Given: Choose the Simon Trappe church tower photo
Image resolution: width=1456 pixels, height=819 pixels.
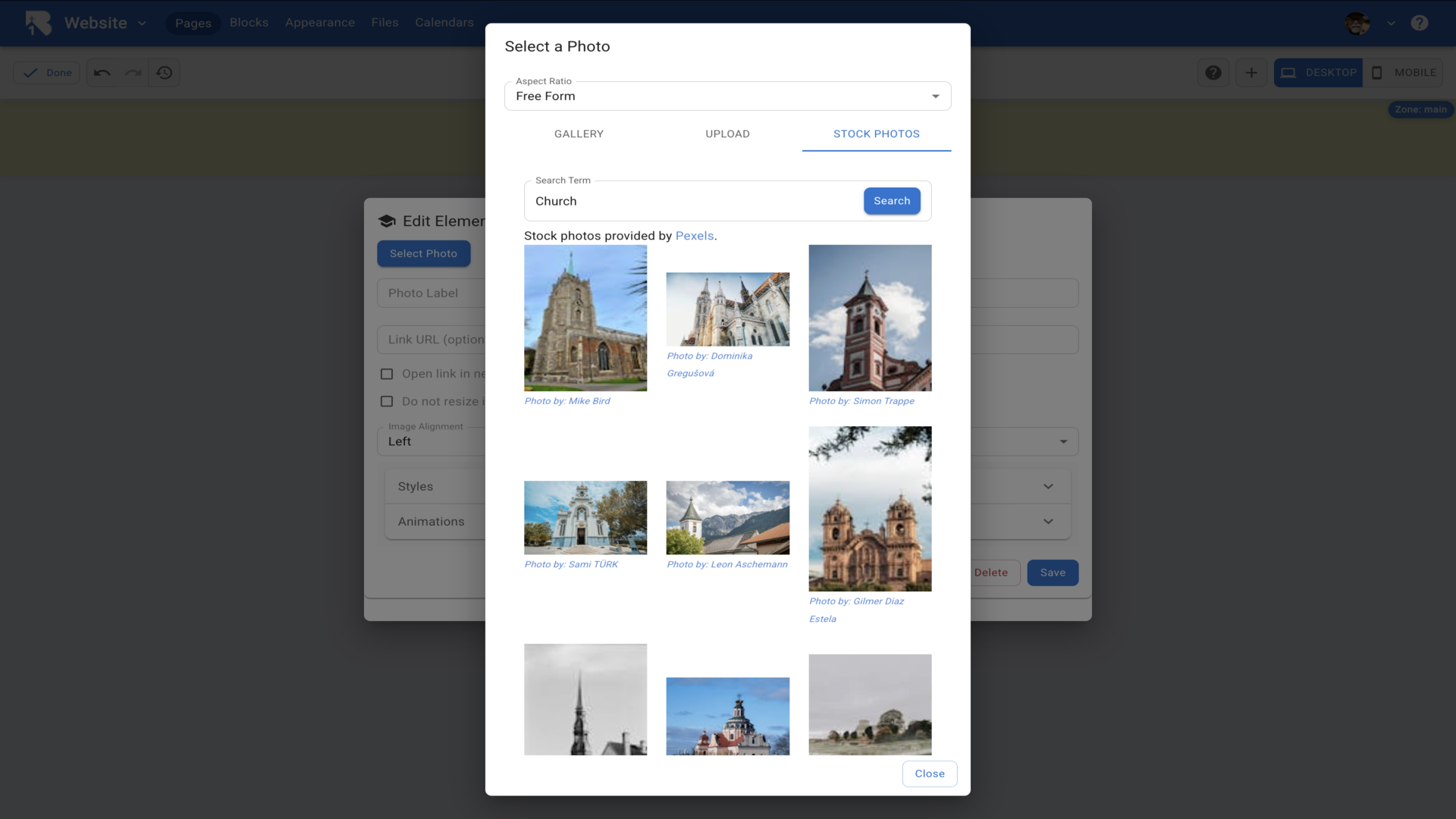Looking at the screenshot, I should [x=870, y=318].
